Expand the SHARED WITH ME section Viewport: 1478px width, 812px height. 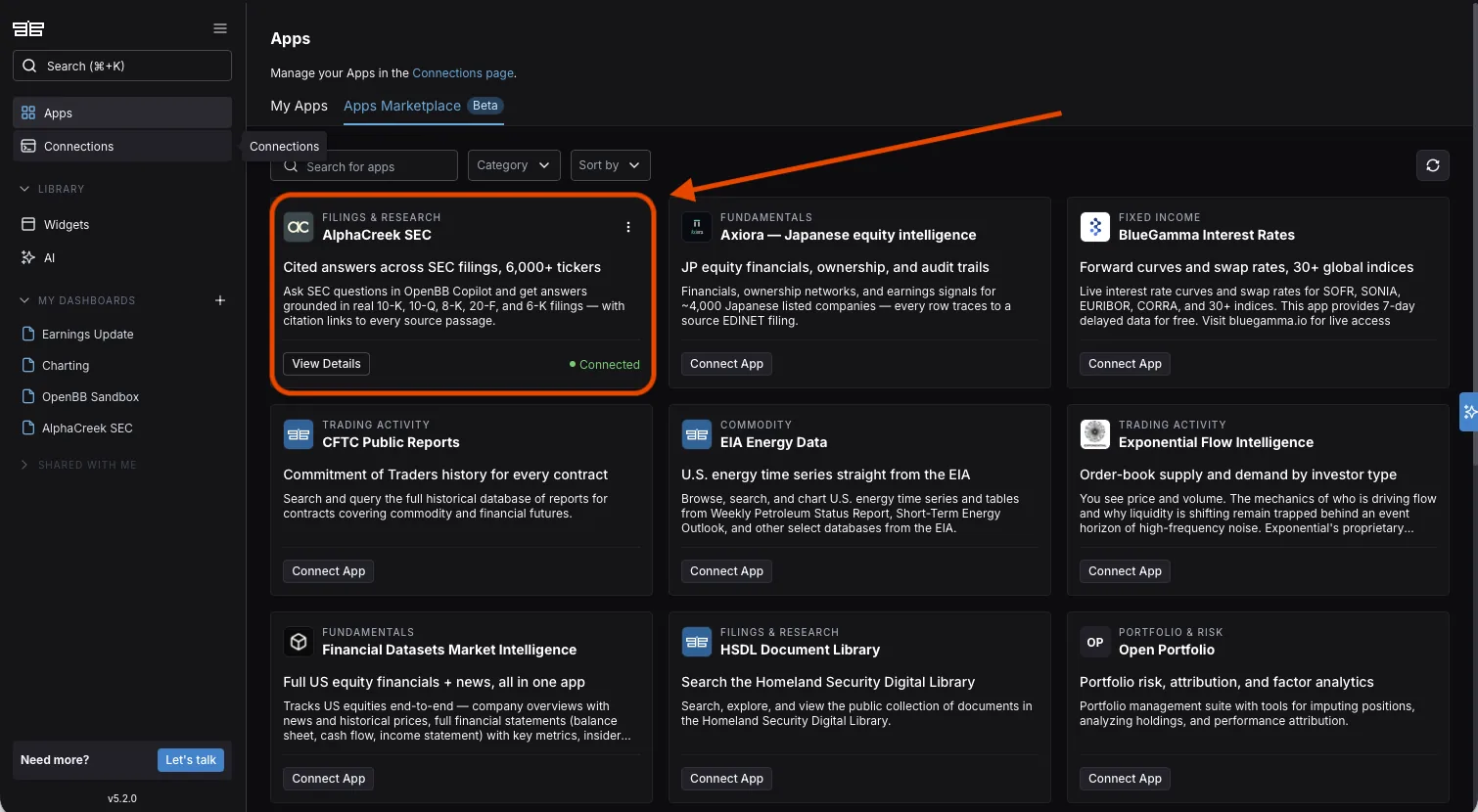click(25, 465)
